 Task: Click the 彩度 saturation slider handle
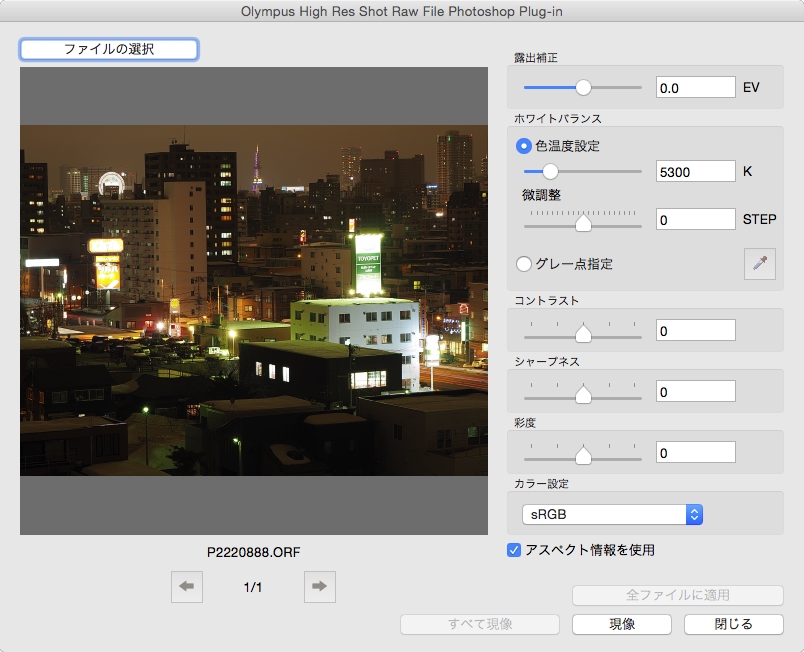tap(583, 455)
